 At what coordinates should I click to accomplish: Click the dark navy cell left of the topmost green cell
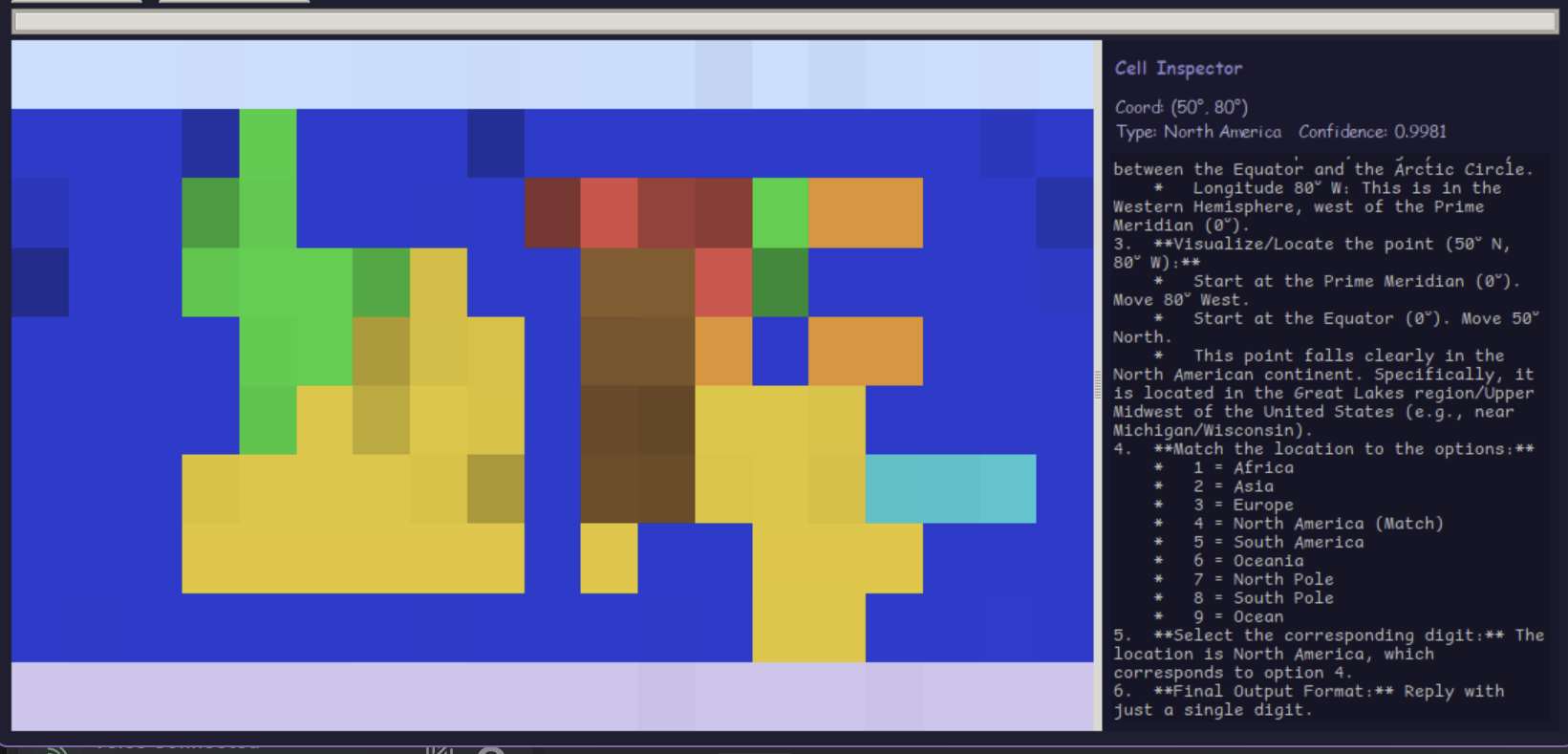tap(210, 143)
